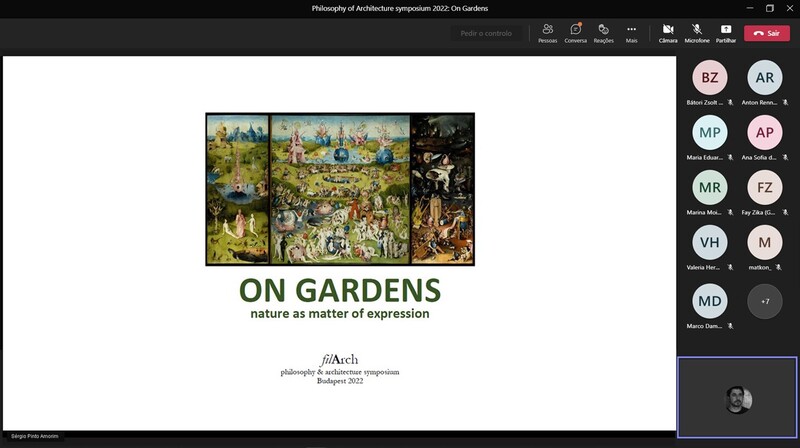Click the Bosch triptych image on slide

(340, 189)
